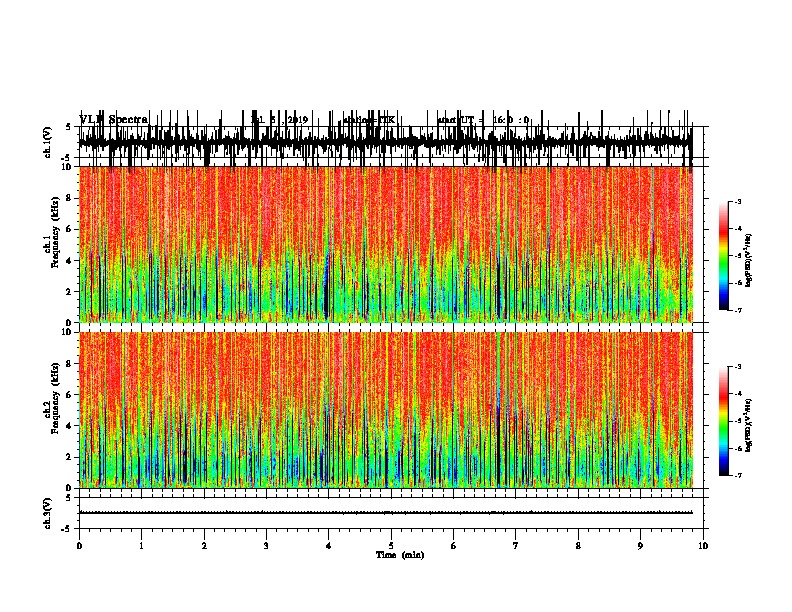Click the ch.3 flat waveform trace

[x=386, y=513]
